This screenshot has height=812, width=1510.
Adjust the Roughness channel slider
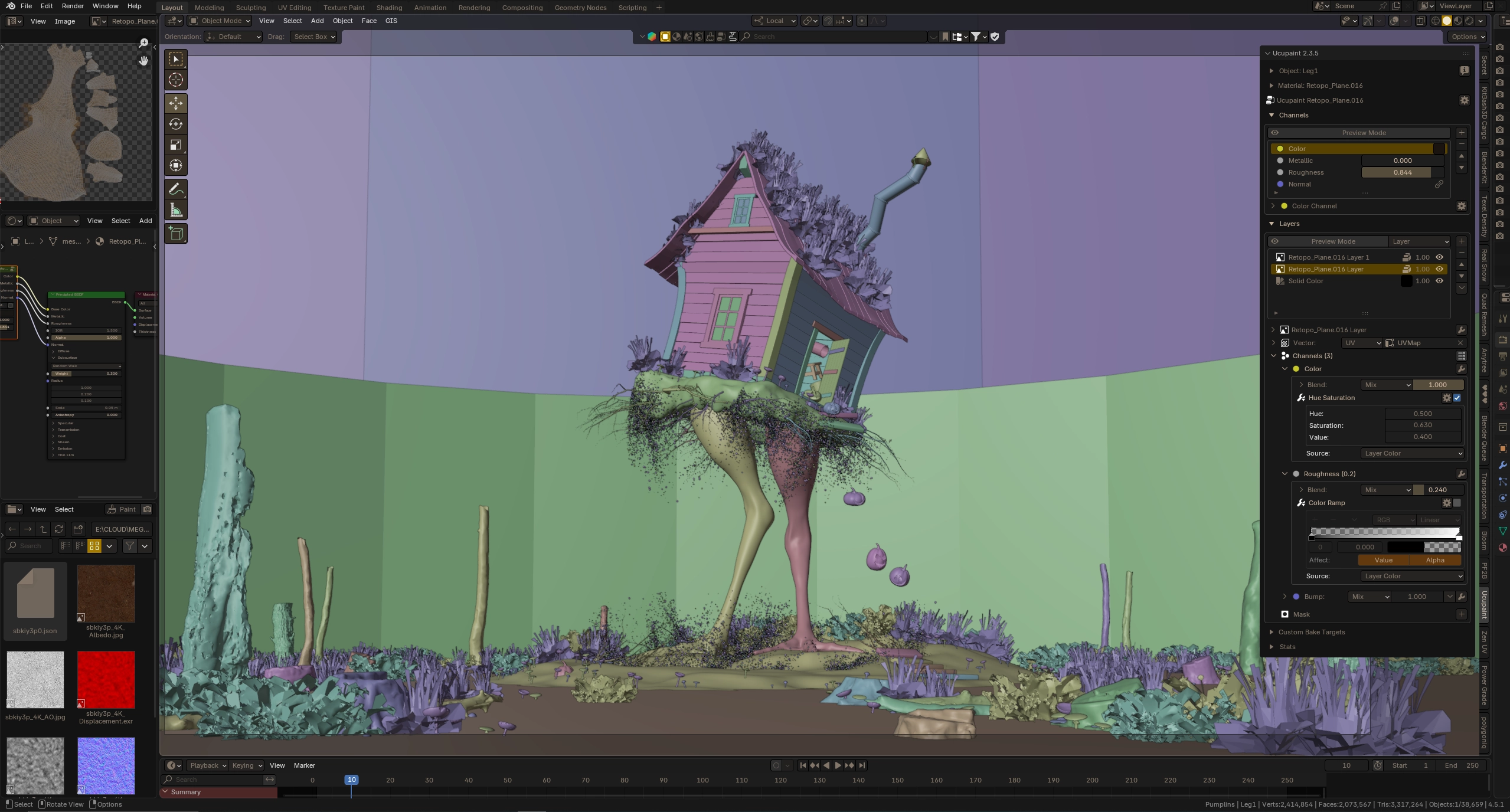(1402, 172)
